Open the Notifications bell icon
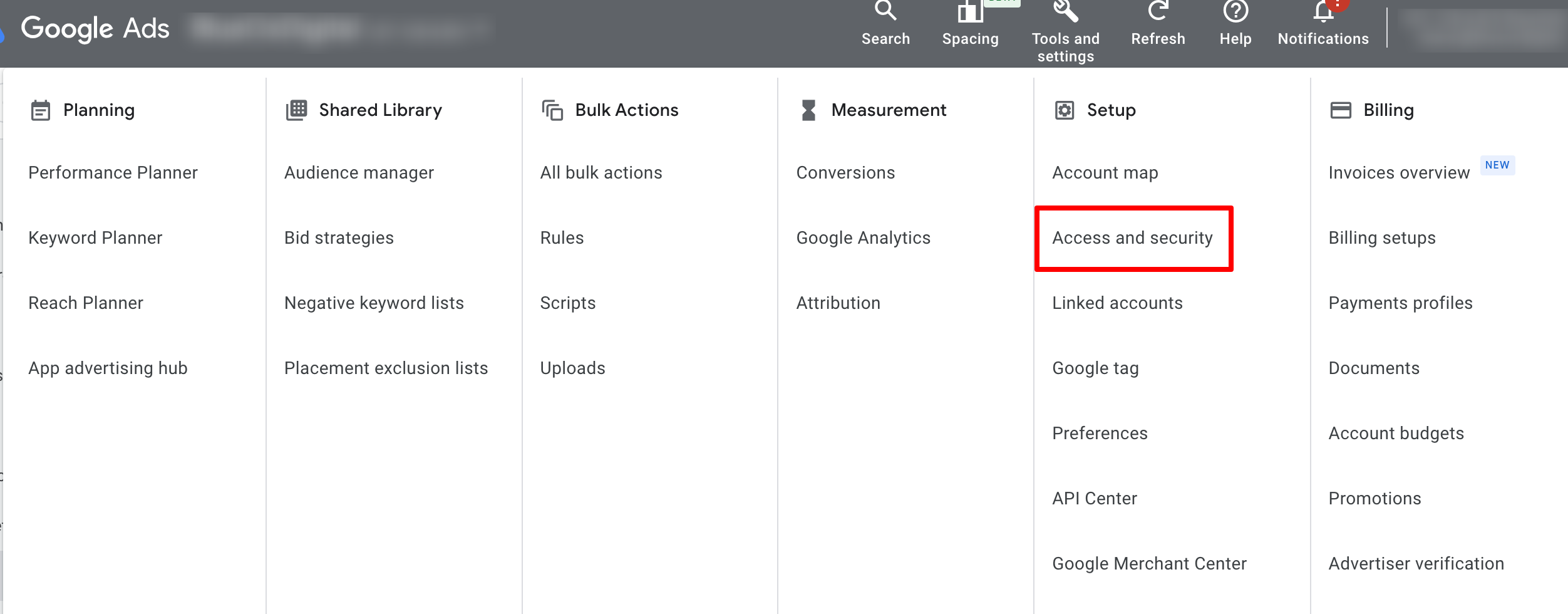1568x614 pixels. coord(1323,11)
